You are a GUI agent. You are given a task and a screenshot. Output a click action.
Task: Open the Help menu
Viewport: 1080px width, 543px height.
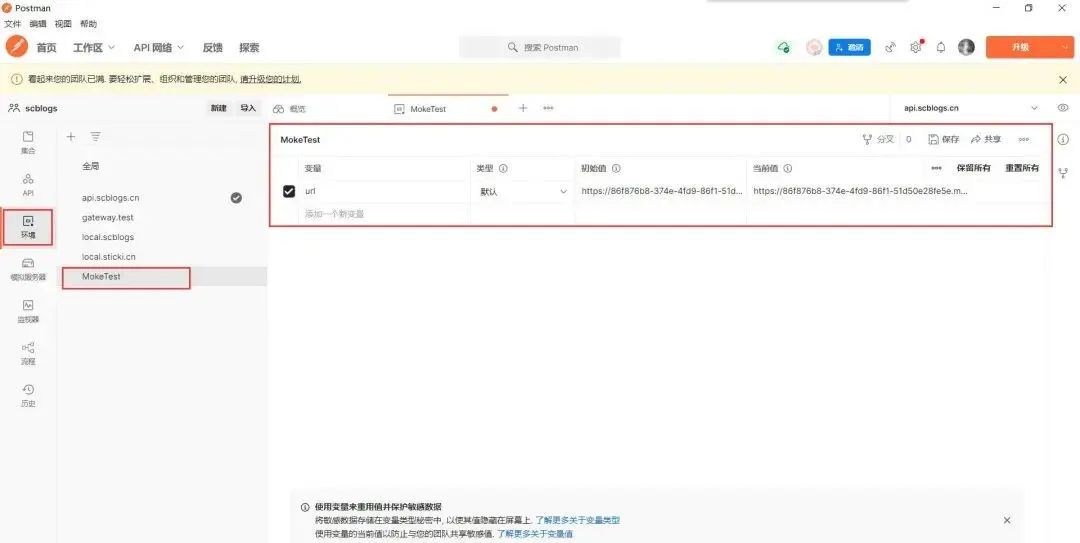tap(88, 23)
